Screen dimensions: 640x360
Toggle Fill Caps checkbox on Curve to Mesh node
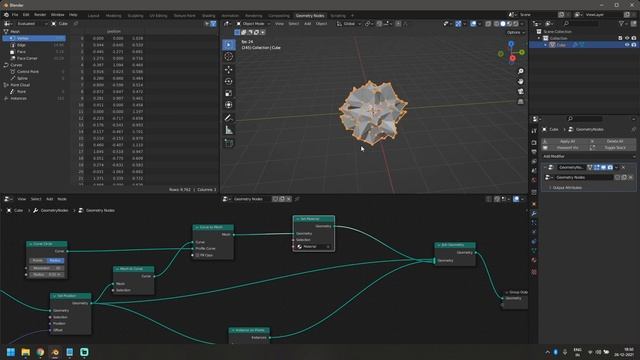click(x=198, y=255)
